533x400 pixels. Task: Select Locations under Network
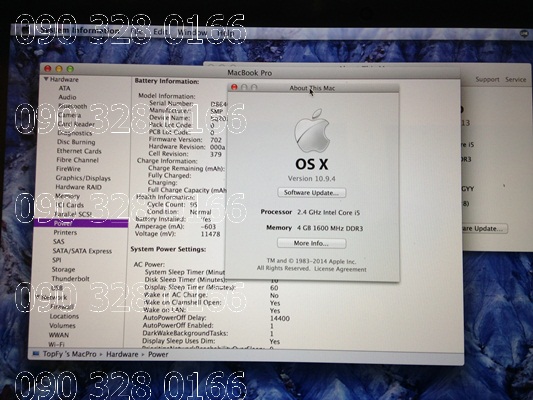pos(64,316)
